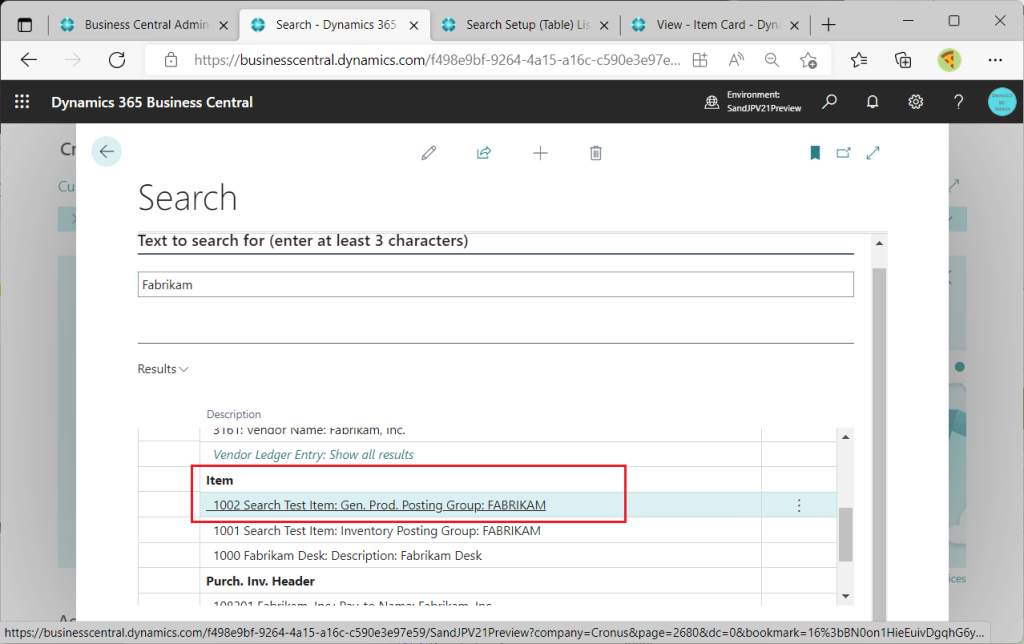1024x644 pixels.
Task: Add this page to favorites with star-plus icon
Action: pos(808,60)
